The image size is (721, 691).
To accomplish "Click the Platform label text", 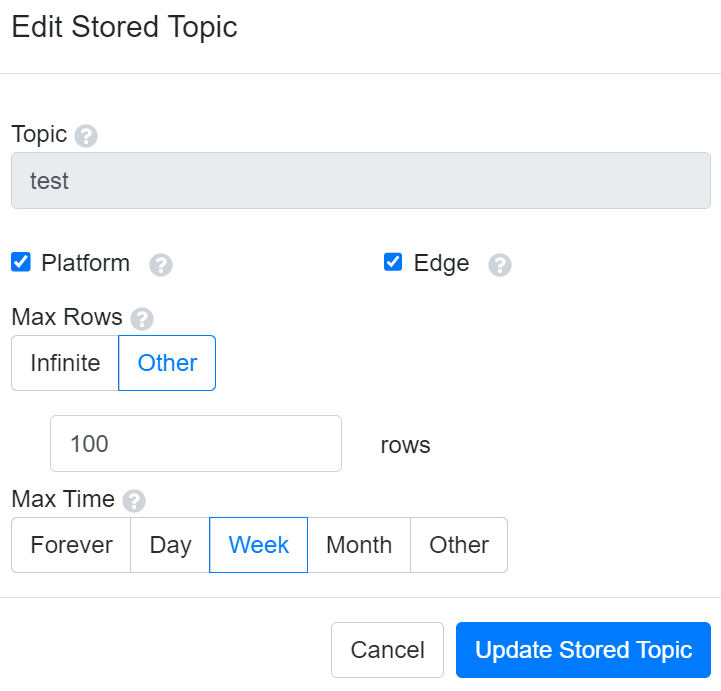I will pos(85,263).
